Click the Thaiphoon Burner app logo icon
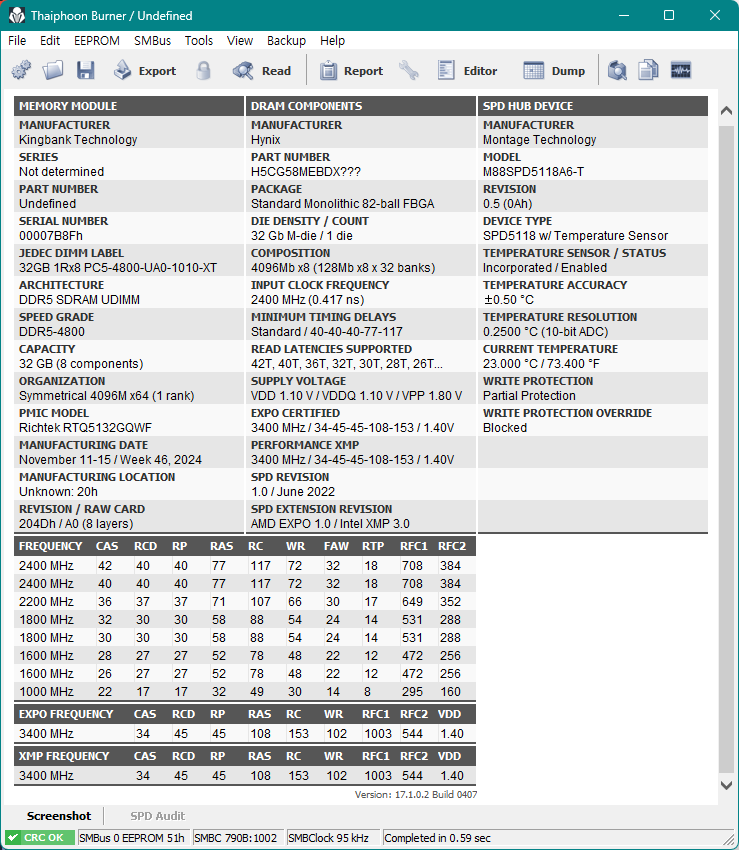 [x=17, y=16]
